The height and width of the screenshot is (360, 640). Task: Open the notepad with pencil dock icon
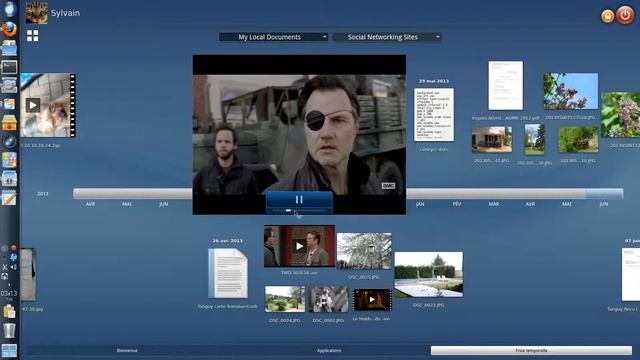pos(9,198)
